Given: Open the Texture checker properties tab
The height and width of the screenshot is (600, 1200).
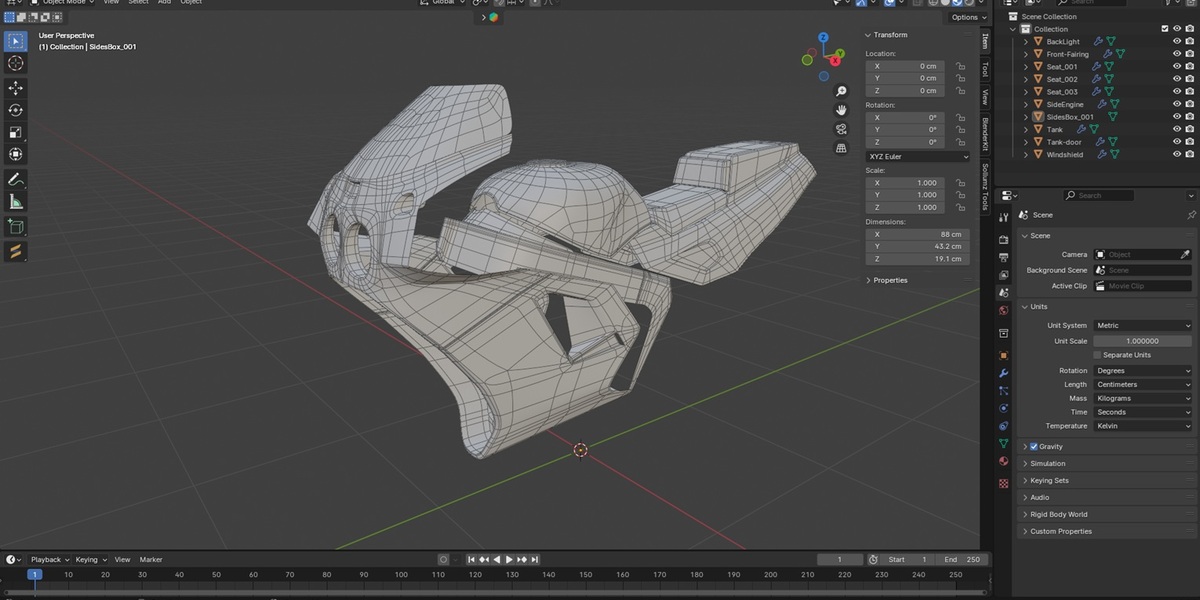Looking at the screenshot, I should point(1004,483).
